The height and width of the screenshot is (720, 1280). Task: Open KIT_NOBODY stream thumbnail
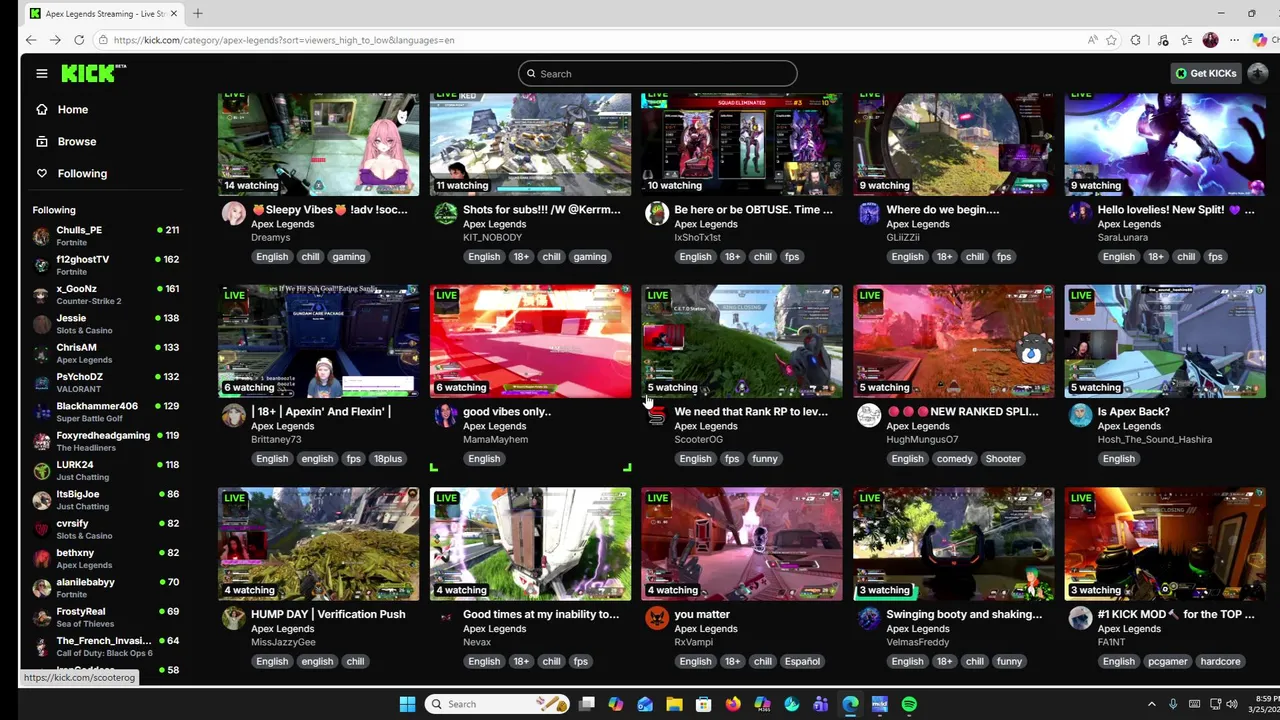click(x=530, y=144)
